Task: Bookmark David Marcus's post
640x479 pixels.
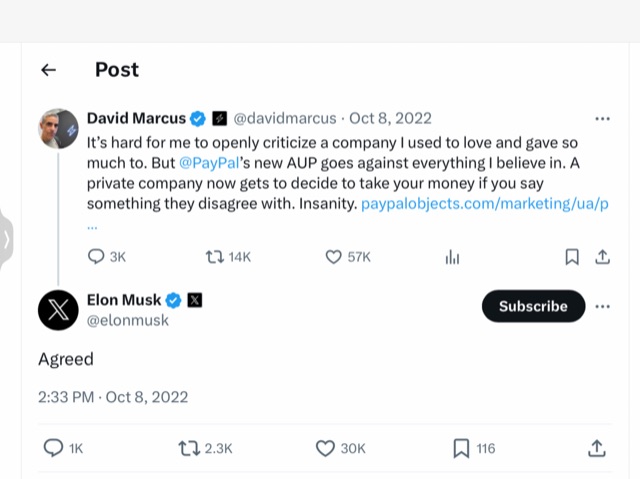Action: point(572,257)
